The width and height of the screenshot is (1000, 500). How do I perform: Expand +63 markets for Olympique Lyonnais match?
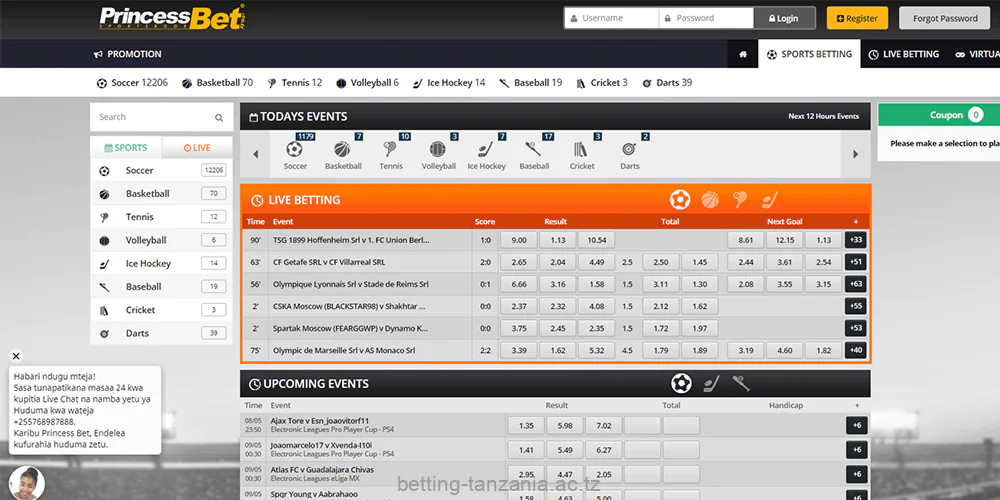coord(855,284)
